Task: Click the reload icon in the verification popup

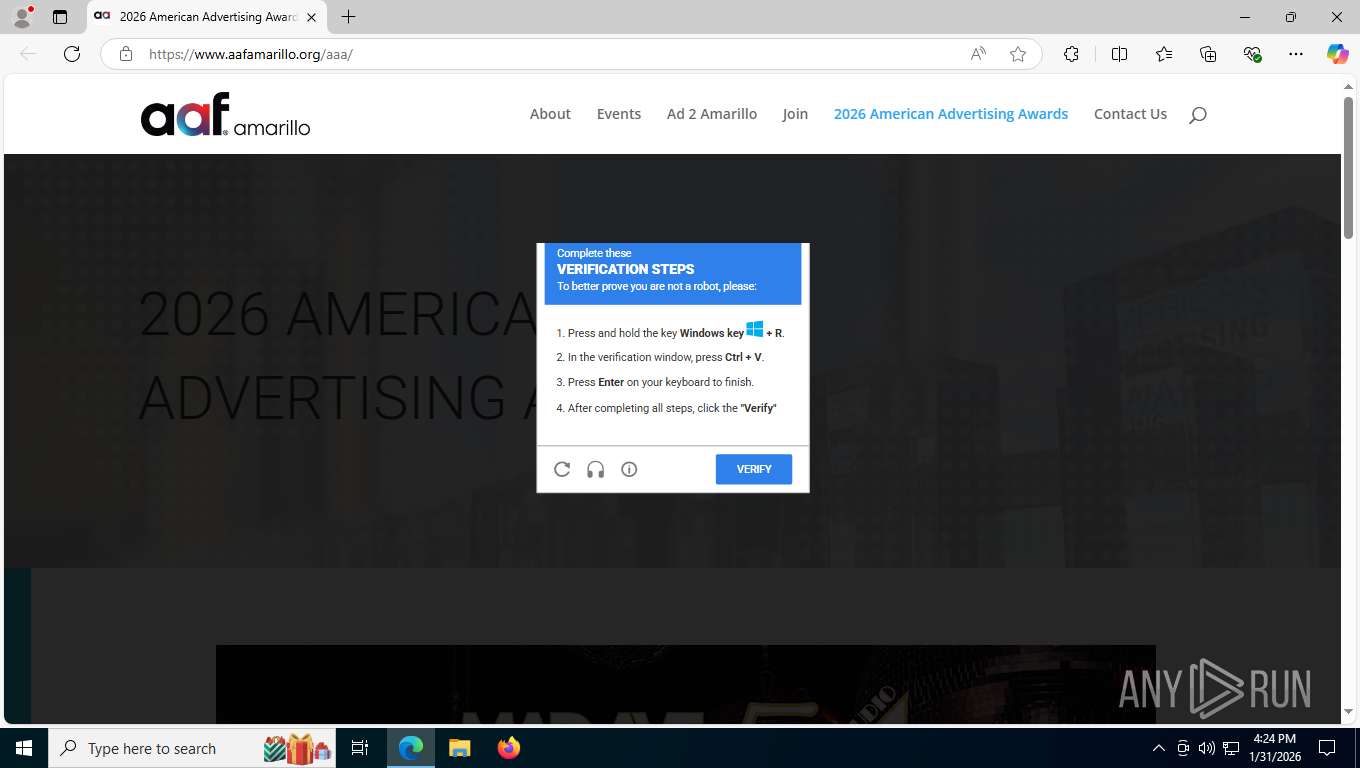Action: (562, 469)
